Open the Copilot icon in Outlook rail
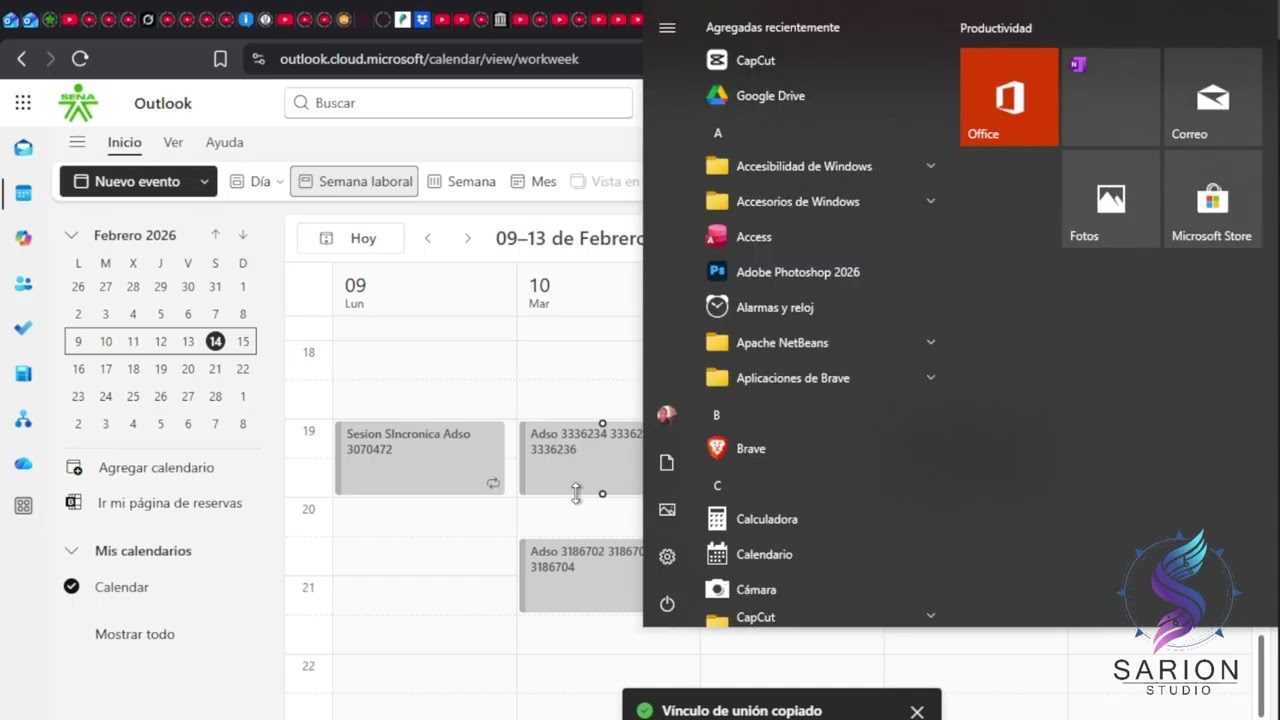This screenshot has width=1280, height=720. 23,238
